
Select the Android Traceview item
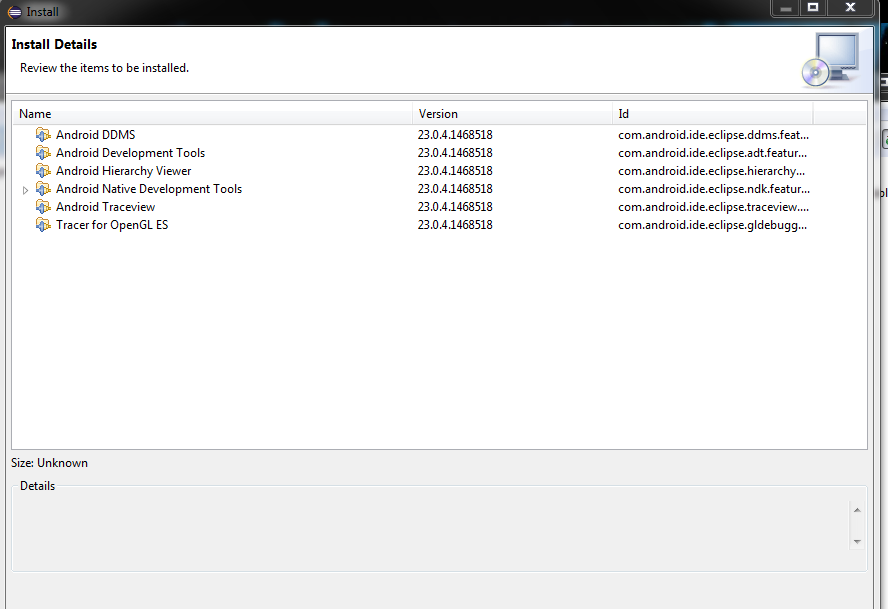[x=105, y=207]
